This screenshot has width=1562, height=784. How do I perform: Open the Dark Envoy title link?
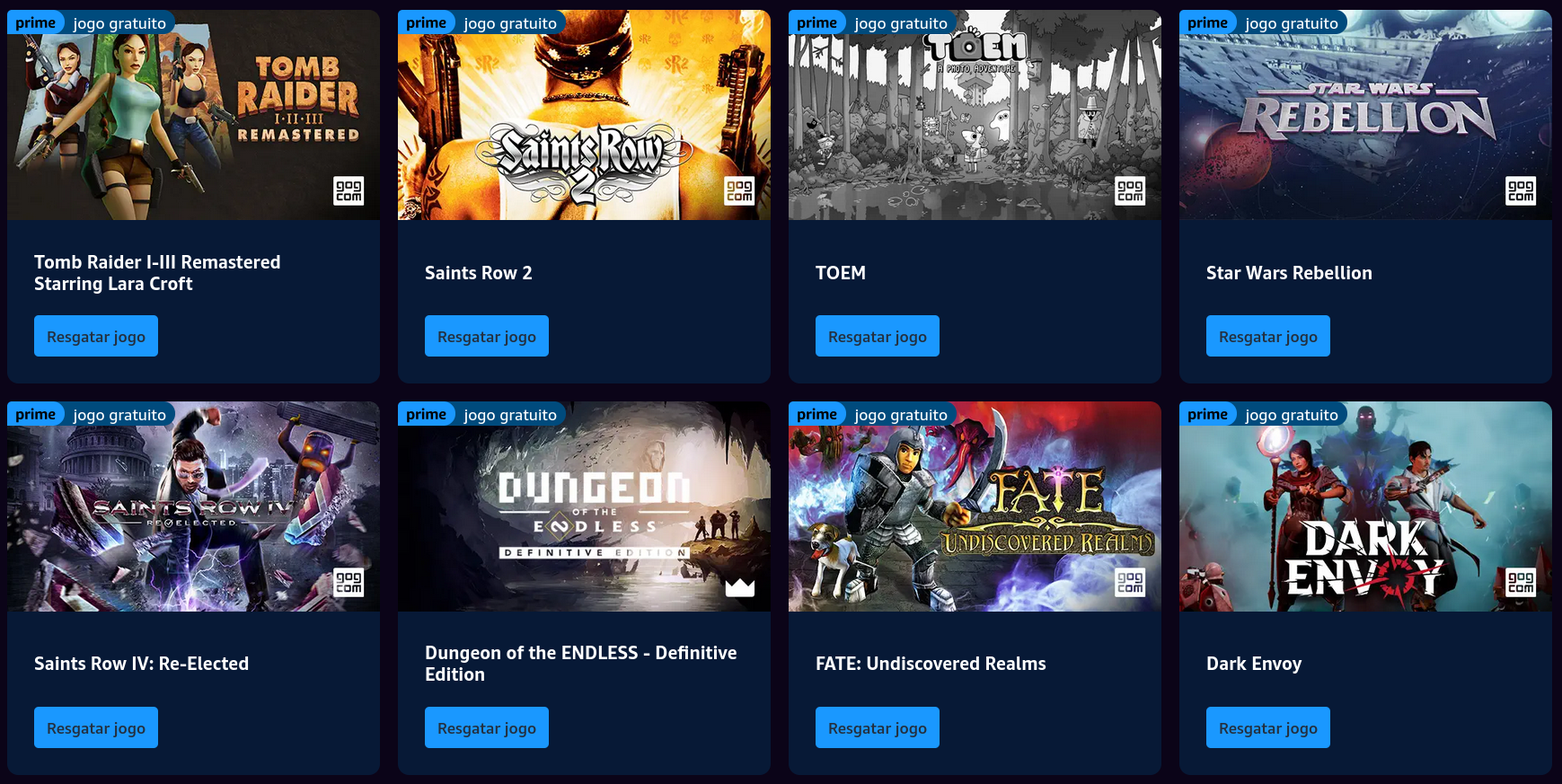[x=1254, y=664]
